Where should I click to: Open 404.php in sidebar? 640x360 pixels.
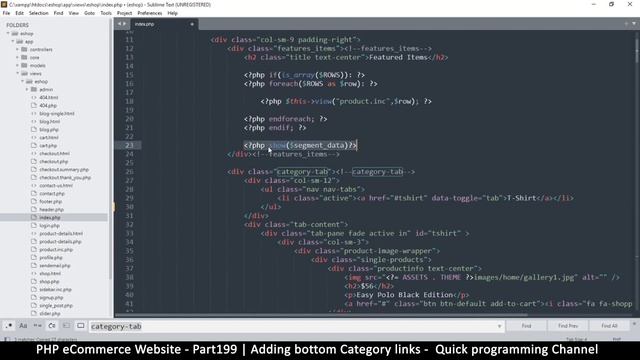(48, 105)
